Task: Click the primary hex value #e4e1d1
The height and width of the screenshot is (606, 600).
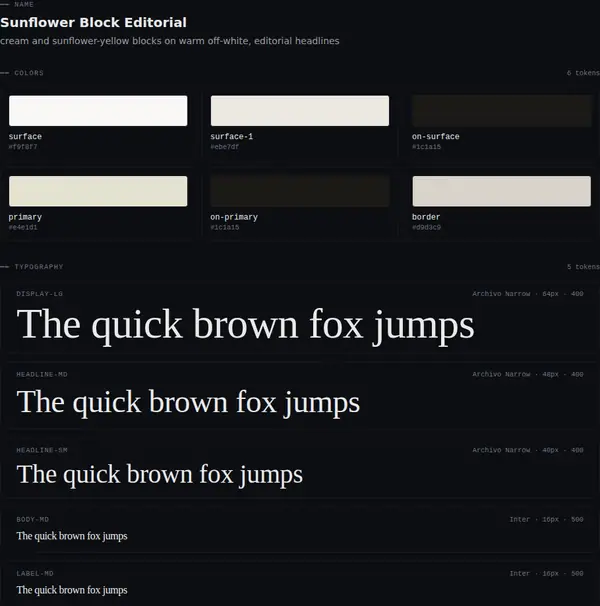Action: [23, 227]
